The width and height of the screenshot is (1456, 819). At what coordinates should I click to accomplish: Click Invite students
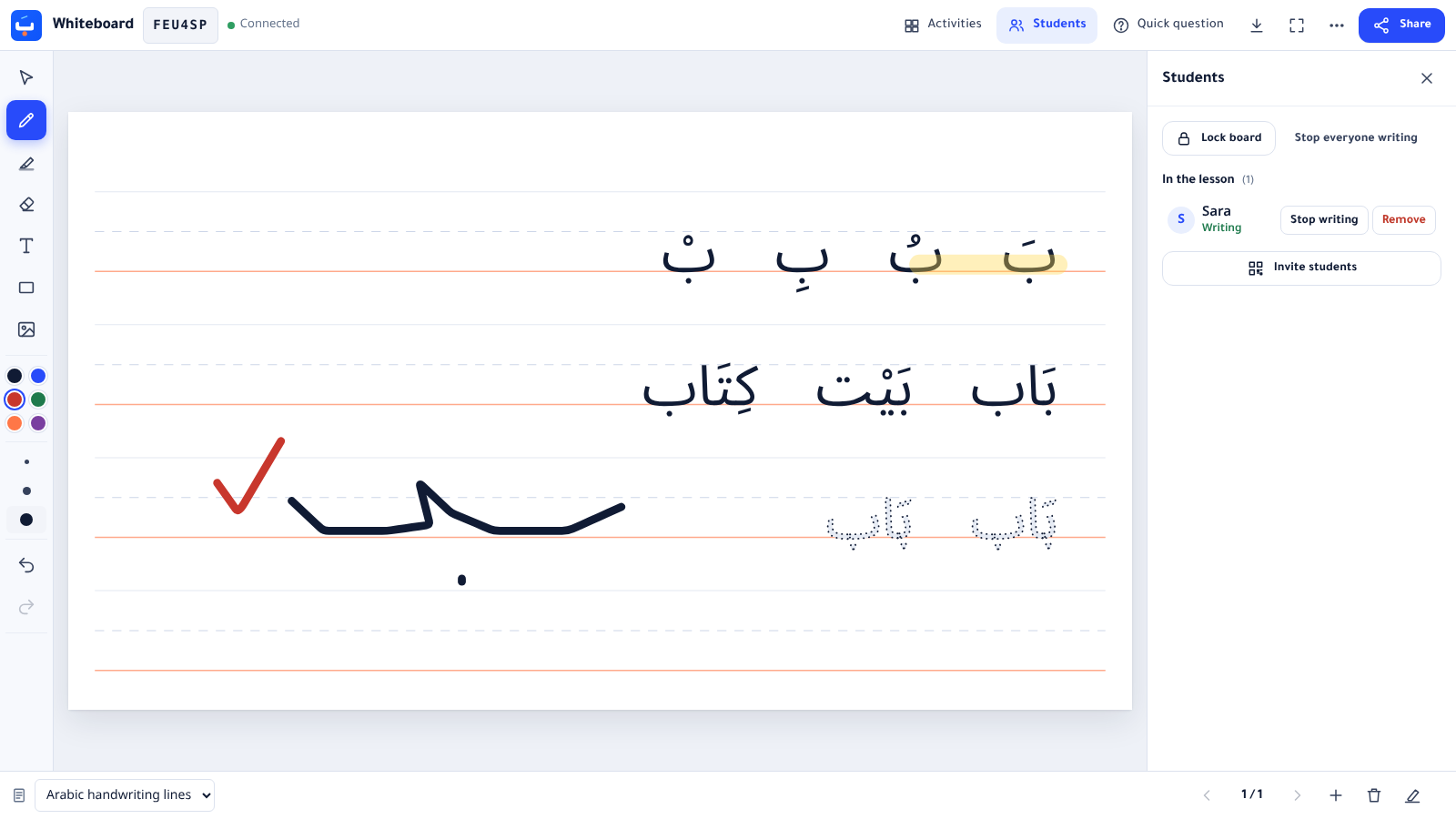pos(1301,268)
